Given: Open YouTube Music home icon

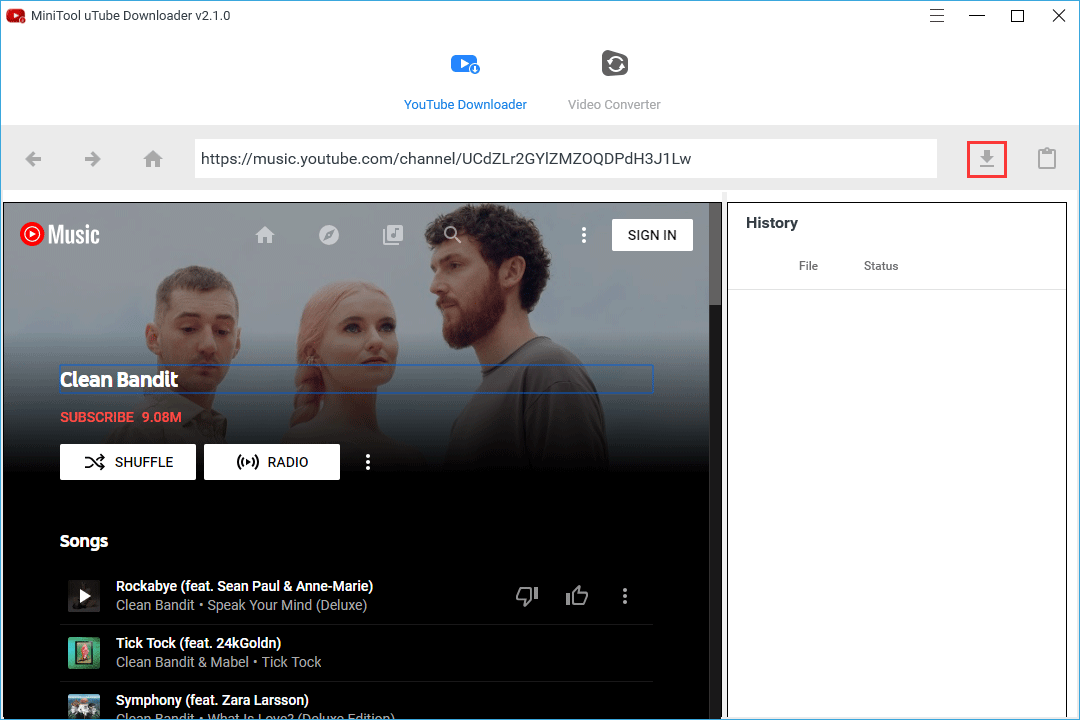Looking at the screenshot, I should point(265,236).
